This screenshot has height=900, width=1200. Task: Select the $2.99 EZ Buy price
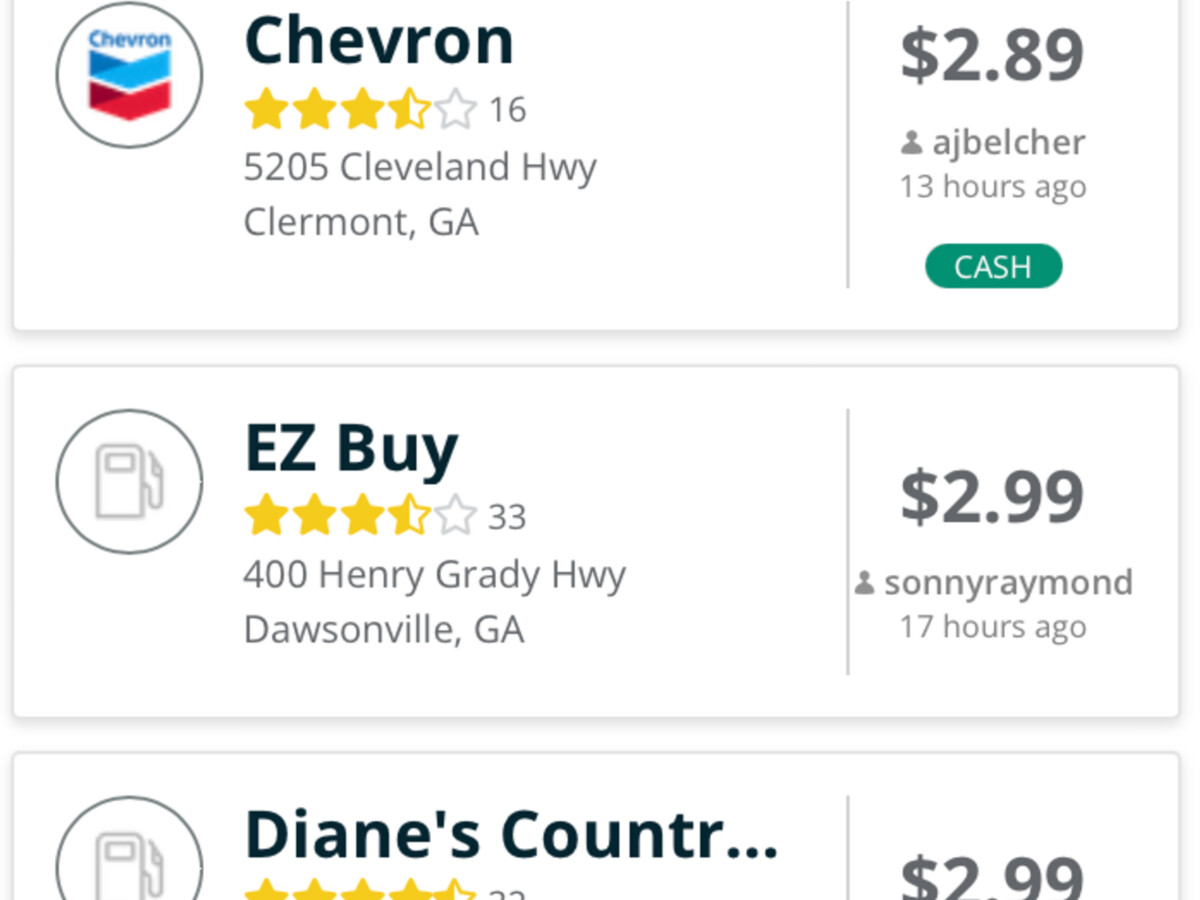tap(992, 495)
